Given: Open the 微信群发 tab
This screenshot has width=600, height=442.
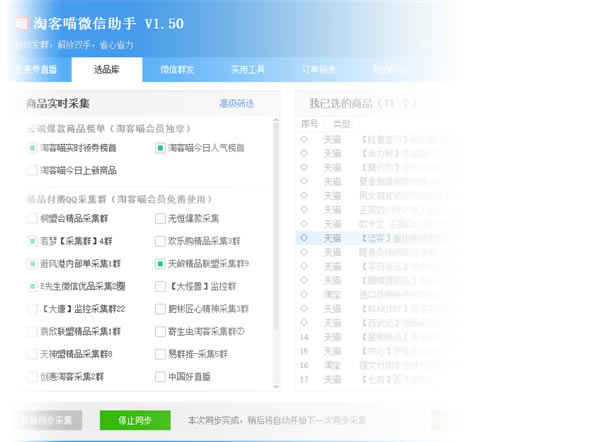Looking at the screenshot, I should (x=177, y=70).
